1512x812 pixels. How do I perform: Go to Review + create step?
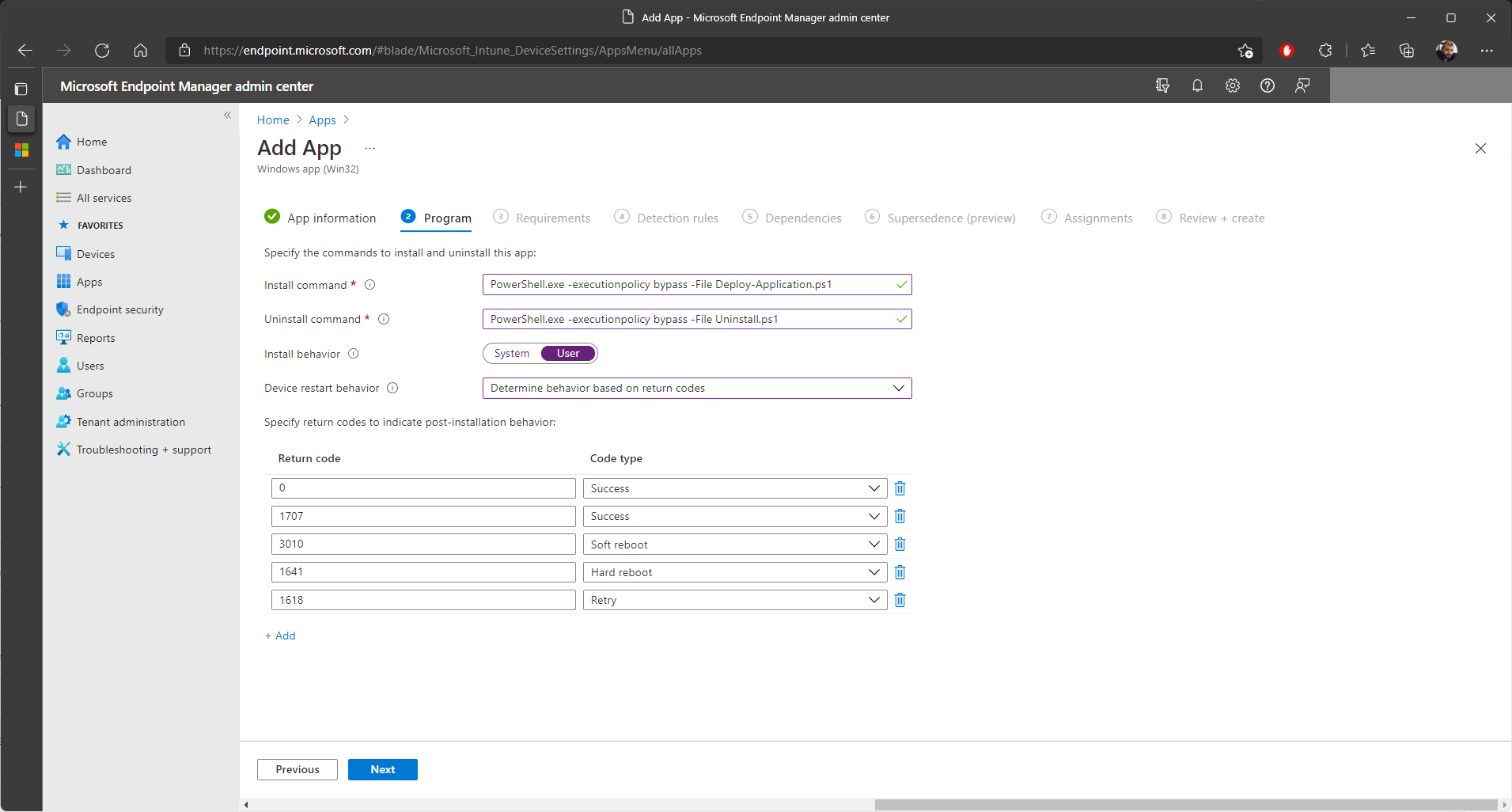[x=1211, y=218]
